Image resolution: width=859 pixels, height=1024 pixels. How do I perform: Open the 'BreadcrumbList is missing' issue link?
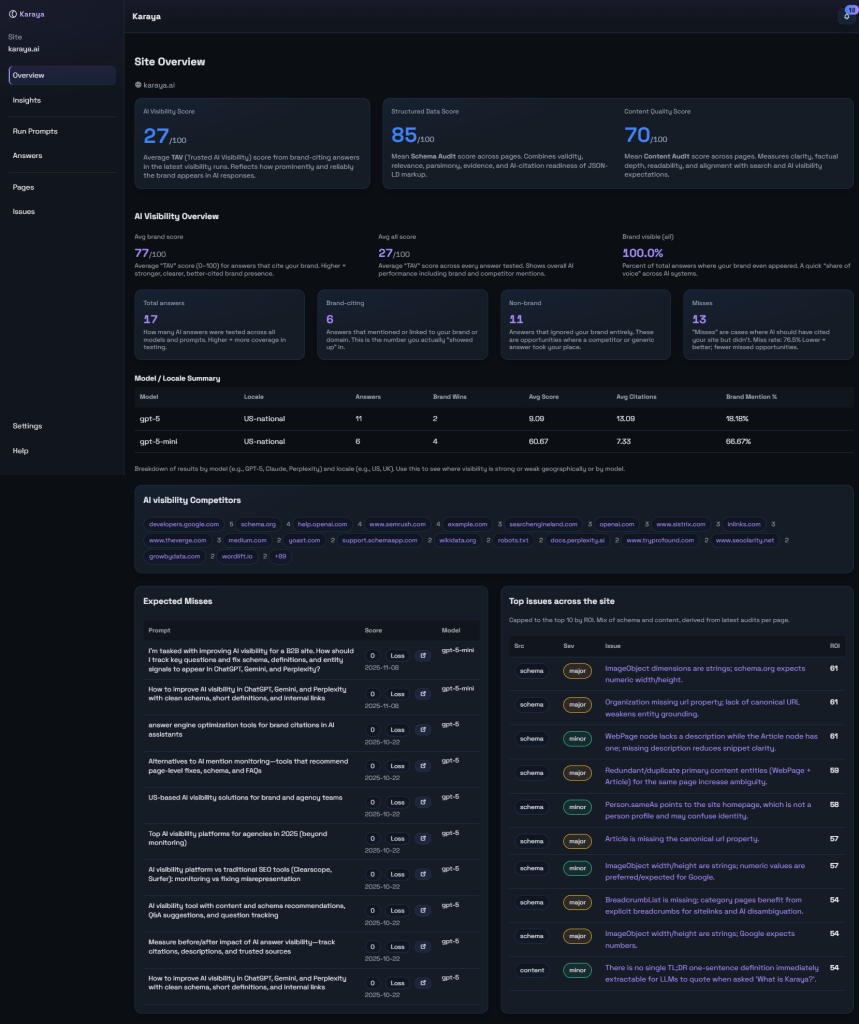[704, 906]
